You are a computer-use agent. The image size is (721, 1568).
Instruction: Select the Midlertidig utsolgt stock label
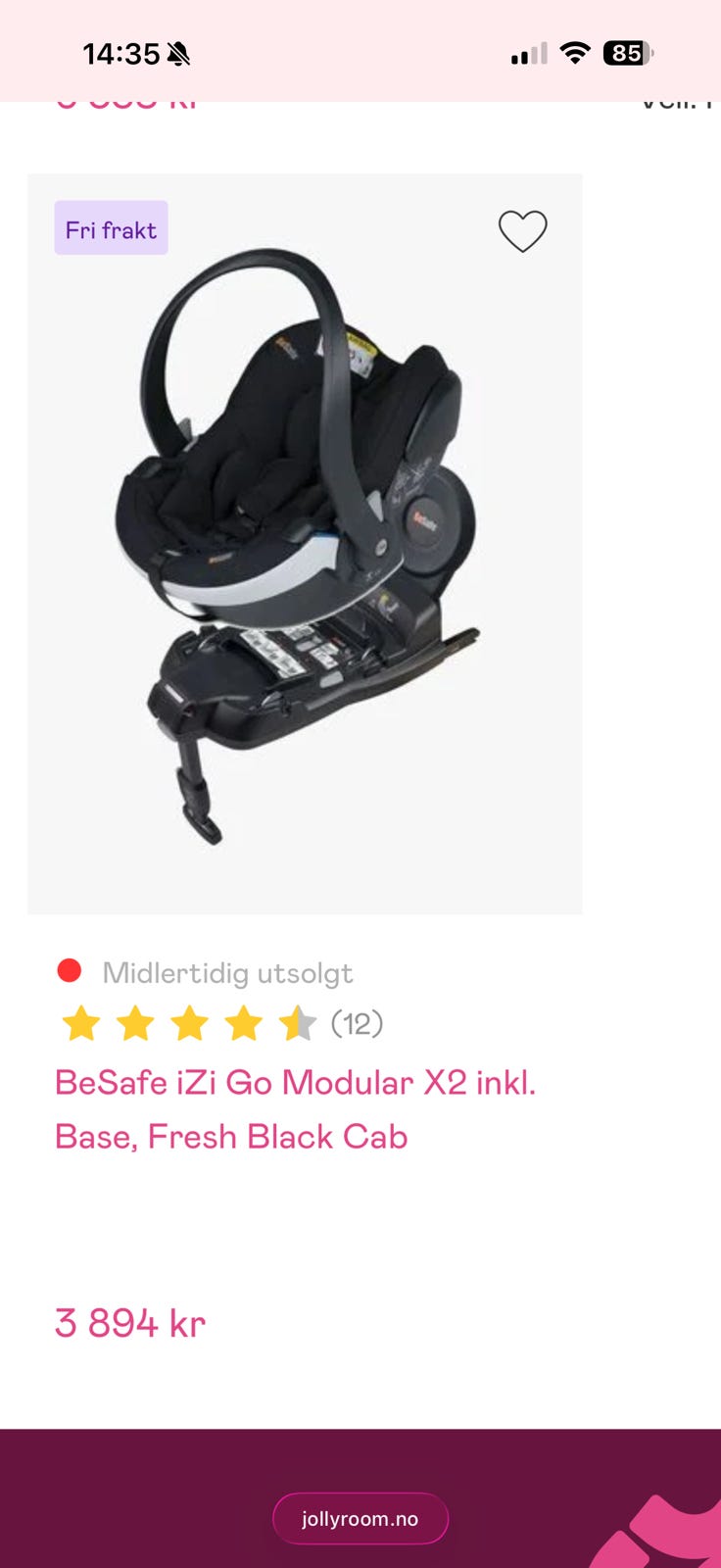tap(227, 973)
